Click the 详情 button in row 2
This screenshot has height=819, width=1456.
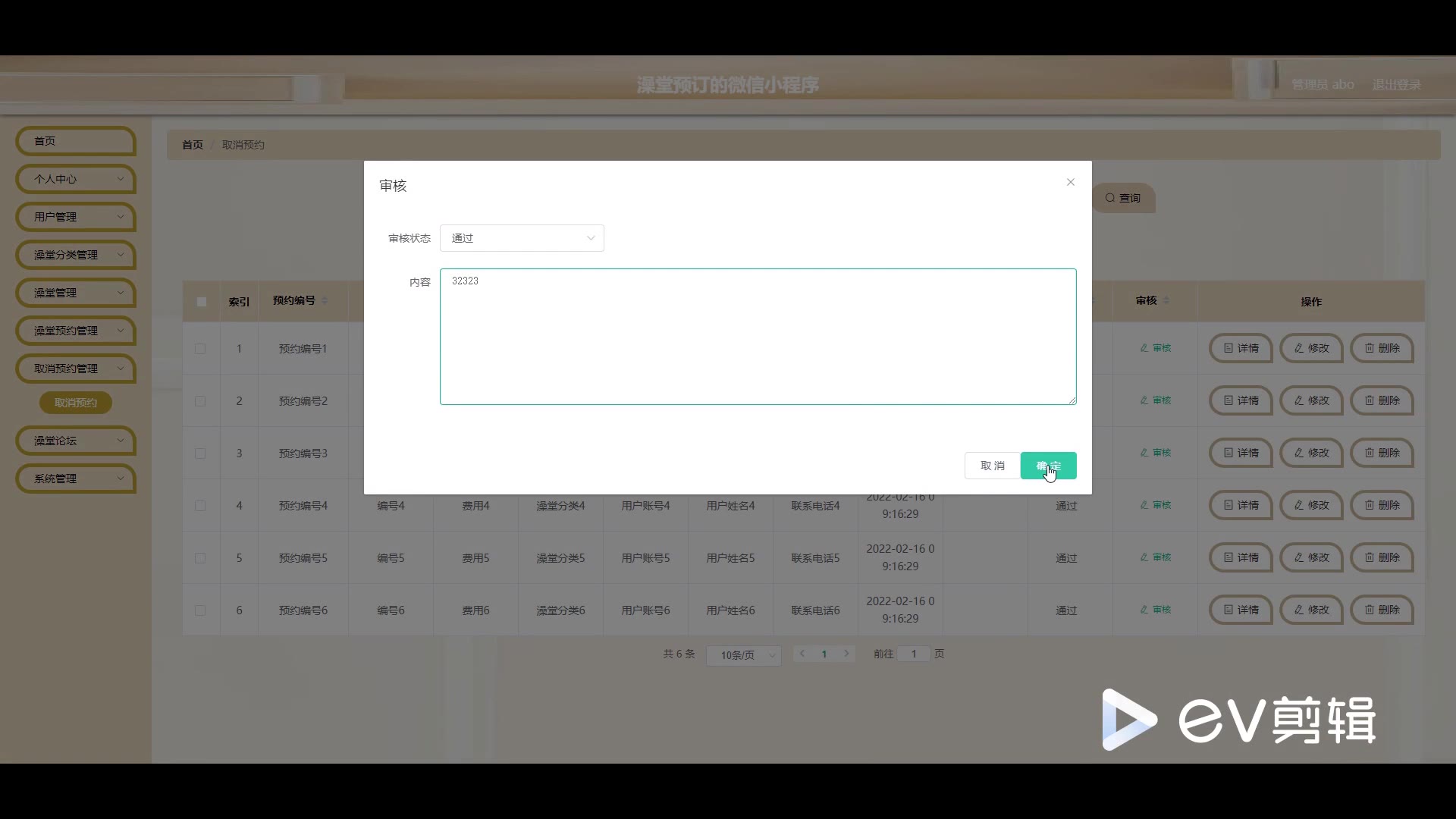point(1240,400)
